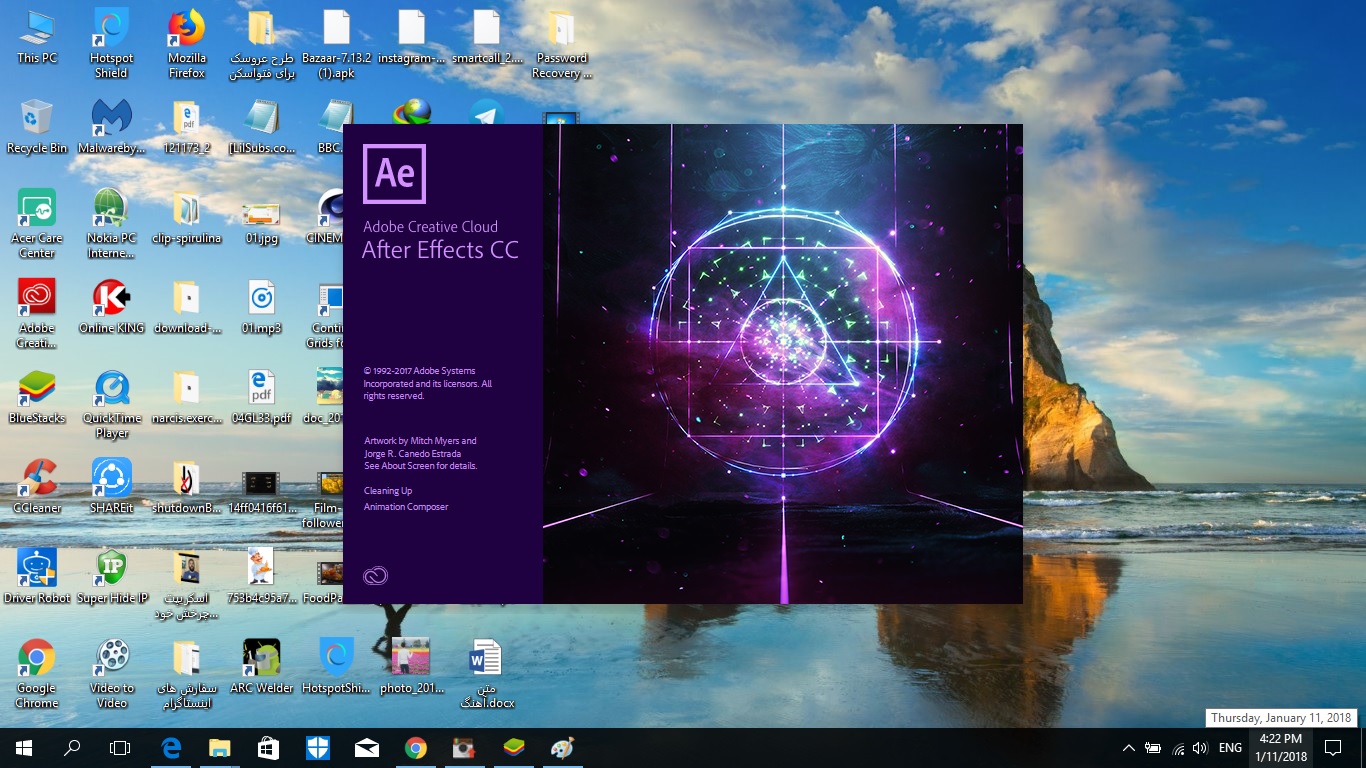Select the QuickTime Player shortcut
1366x768 pixels.
coord(111,404)
